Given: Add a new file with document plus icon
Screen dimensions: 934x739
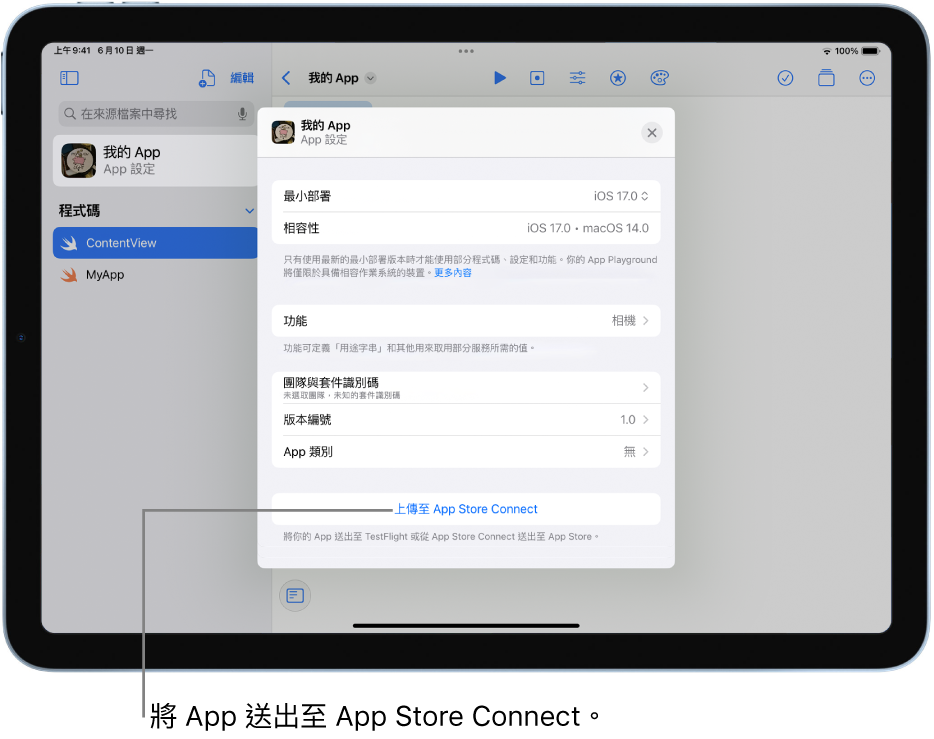Looking at the screenshot, I should 206,78.
